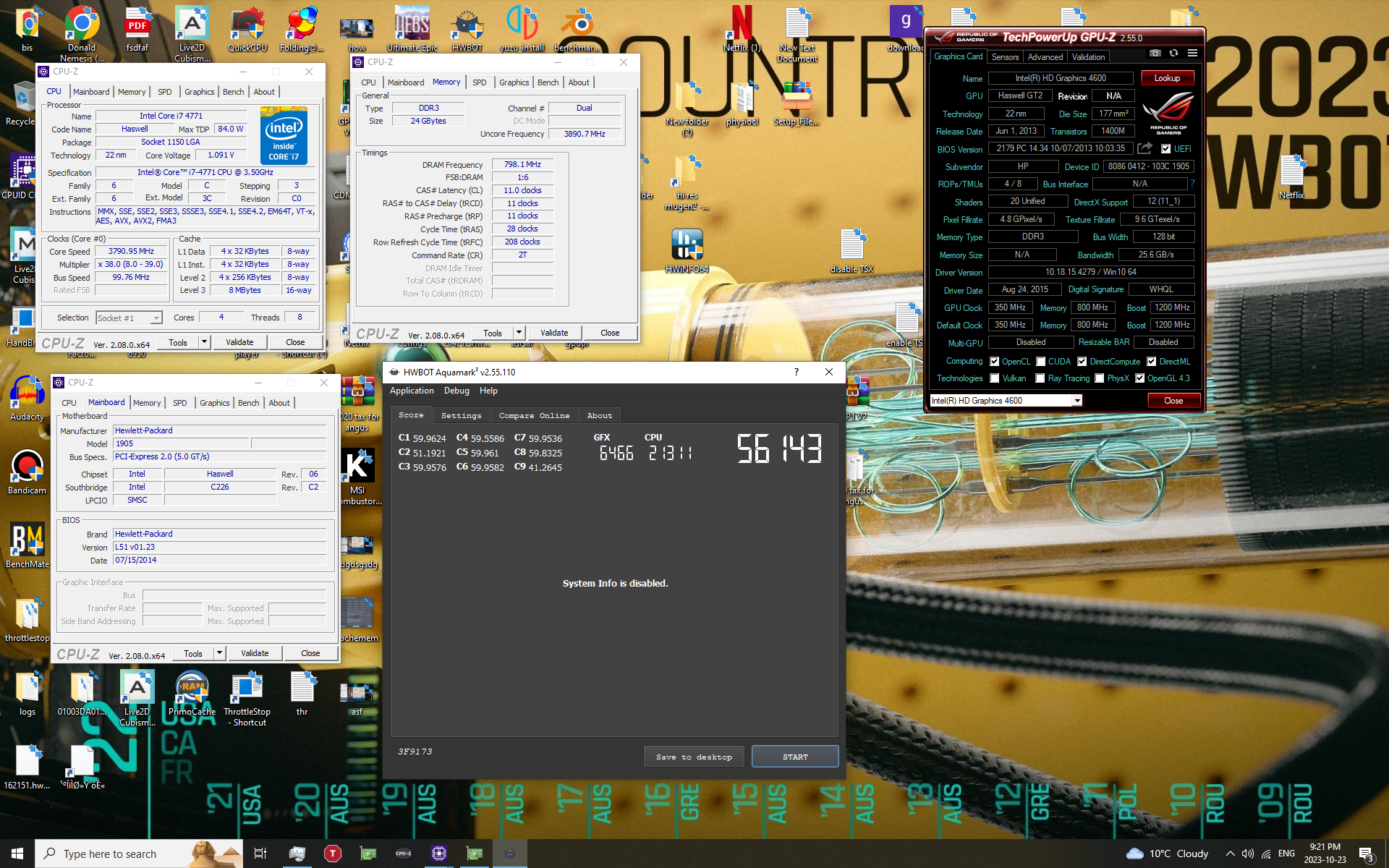The image size is (1389, 868).
Task: Expand Tools arrow in CPU-Z Mainboard-tab window
Action: (219, 653)
